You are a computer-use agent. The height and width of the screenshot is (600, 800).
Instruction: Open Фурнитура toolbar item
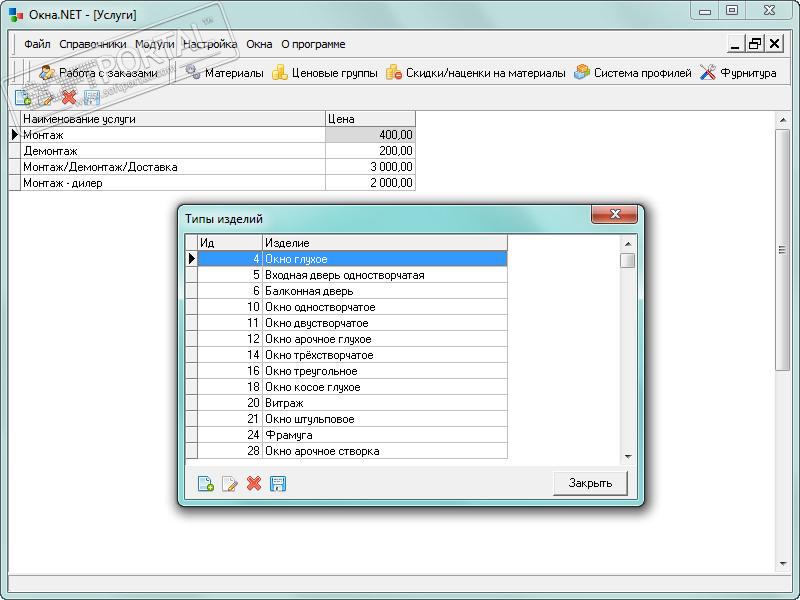click(738, 73)
